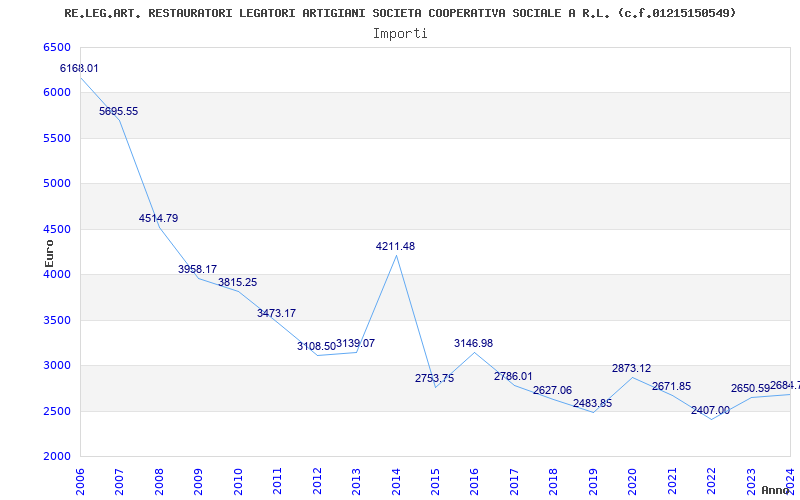Click the 2007 year label
The width and height of the screenshot is (800, 500).
[x=119, y=481]
